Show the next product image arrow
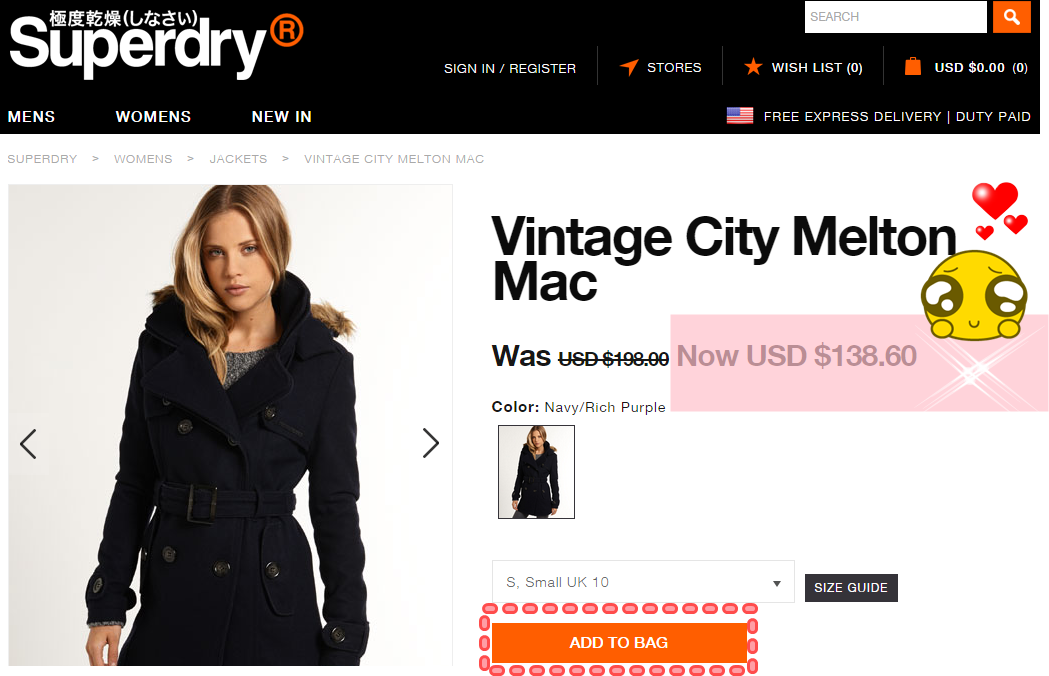The height and width of the screenshot is (676, 1049). [x=431, y=443]
